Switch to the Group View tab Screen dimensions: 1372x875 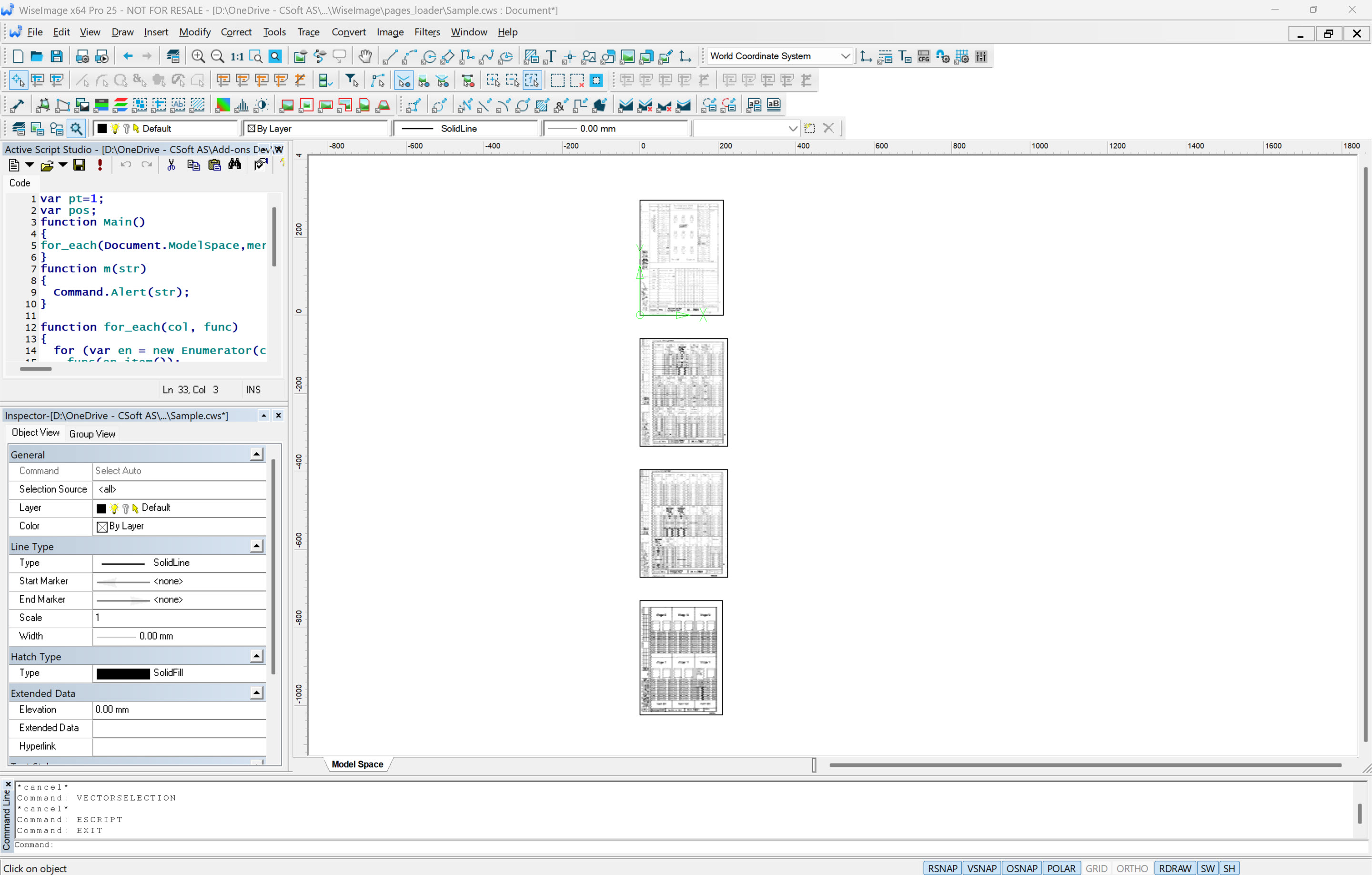click(92, 434)
